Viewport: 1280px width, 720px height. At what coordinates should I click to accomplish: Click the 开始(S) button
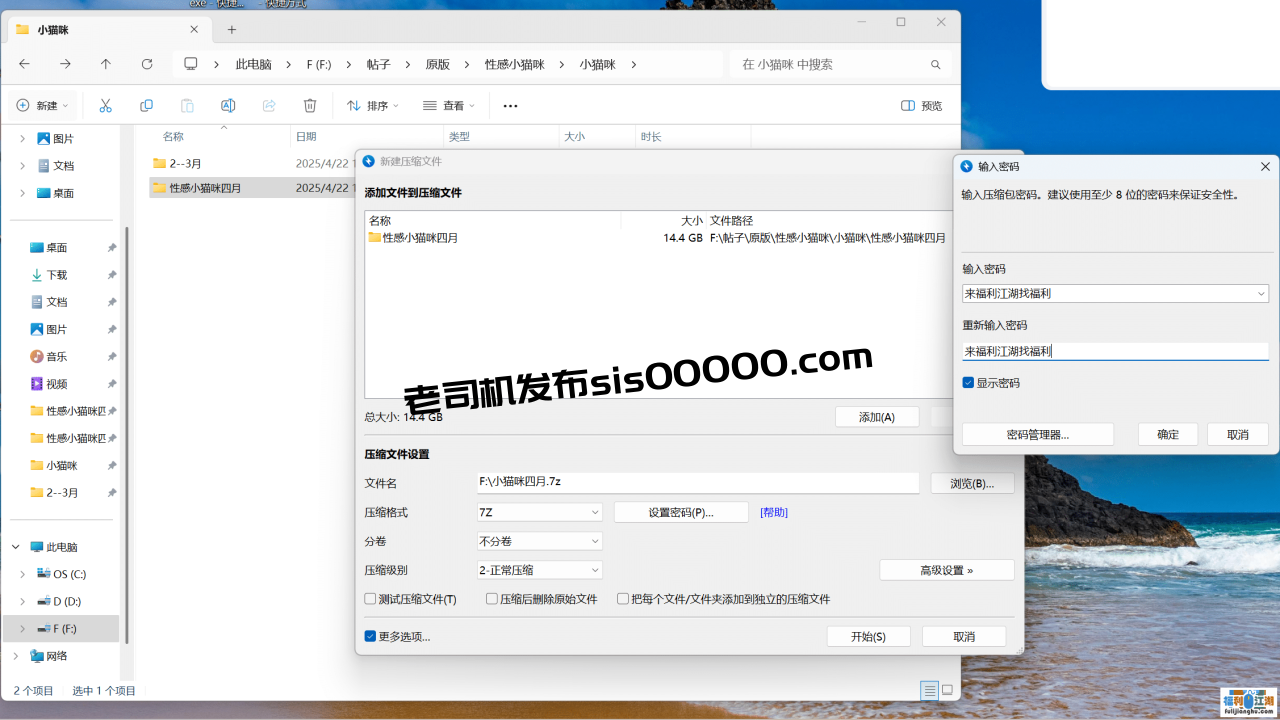tap(868, 637)
